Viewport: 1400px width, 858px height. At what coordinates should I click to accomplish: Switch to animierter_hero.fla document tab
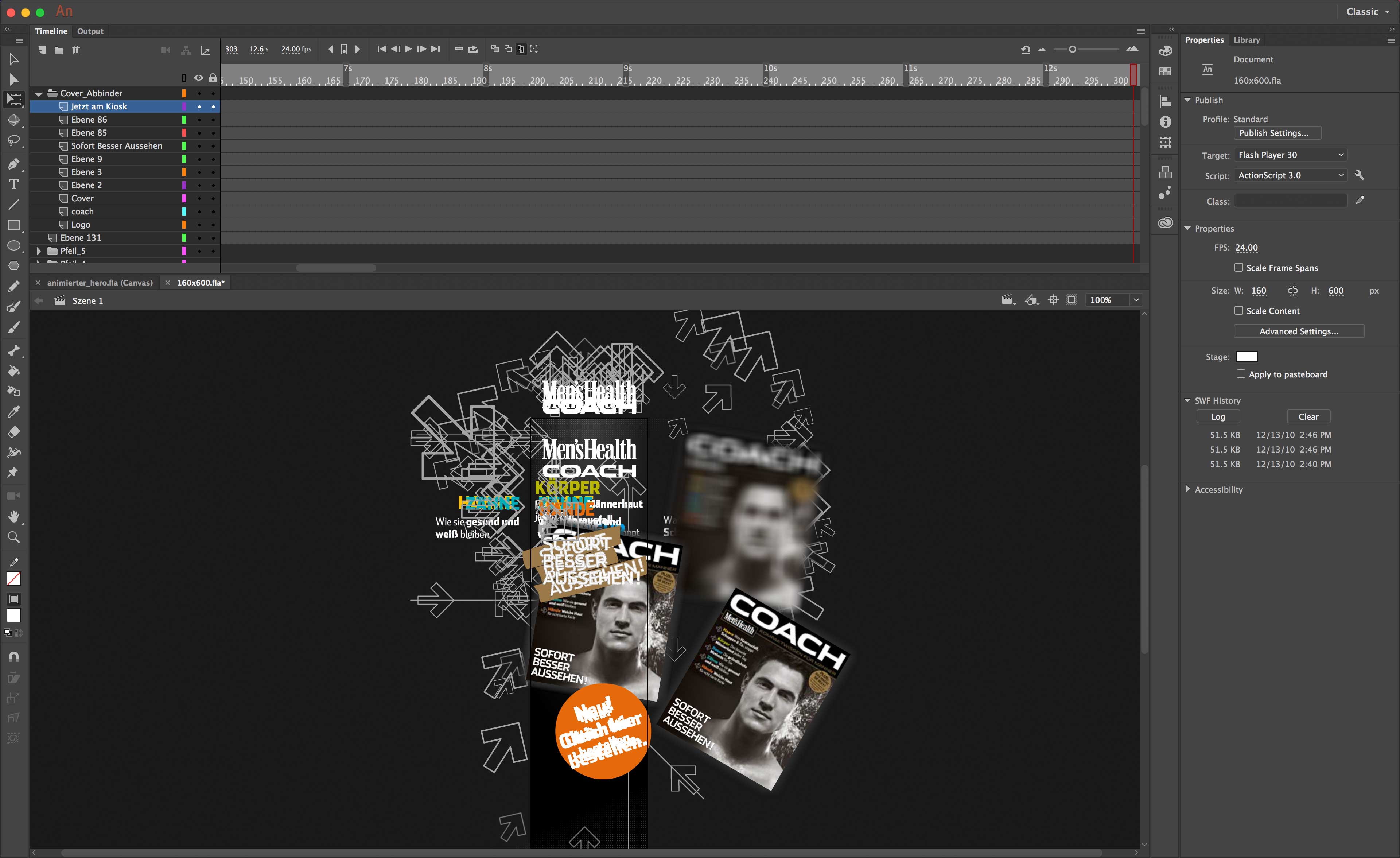click(100, 283)
